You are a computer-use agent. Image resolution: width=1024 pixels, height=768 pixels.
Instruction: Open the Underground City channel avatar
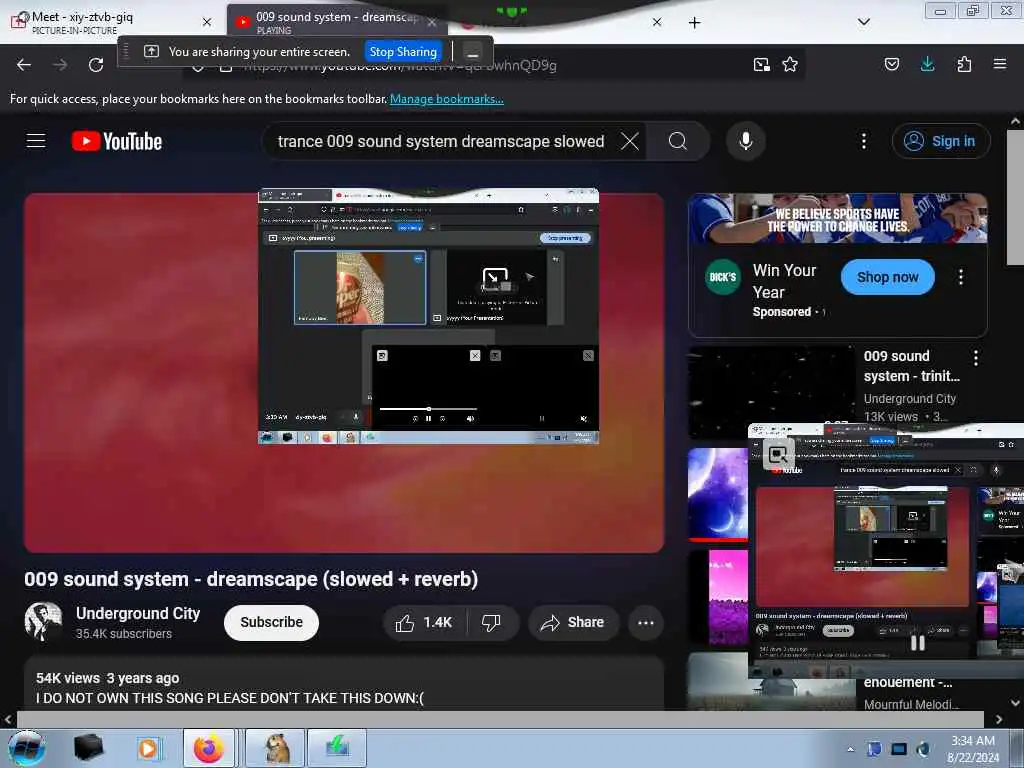[44, 621]
